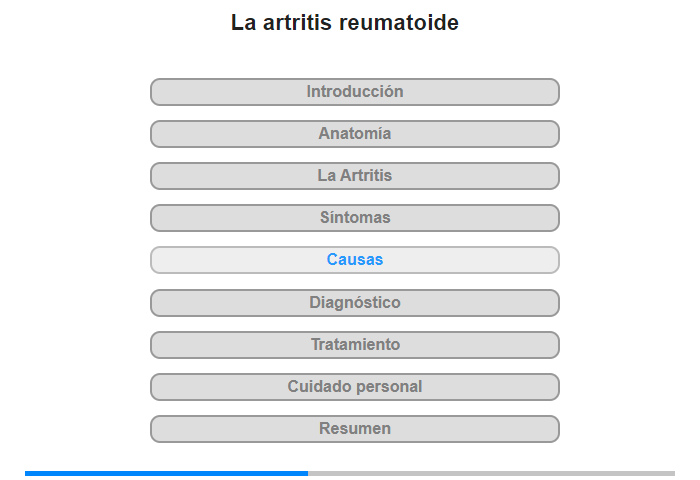Select the blue Causas menu item
Image resolution: width=700 pixels, height=480 pixels.
click(354, 260)
